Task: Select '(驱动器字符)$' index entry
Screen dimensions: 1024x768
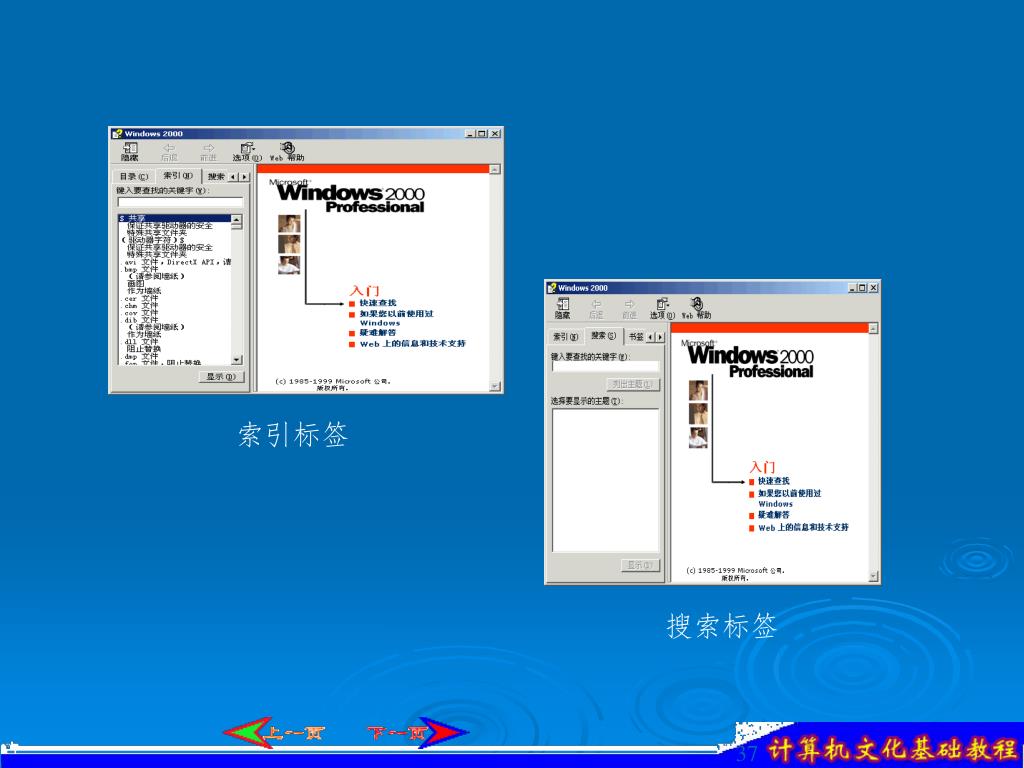Action: pyautogui.click(x=153, y=240)
